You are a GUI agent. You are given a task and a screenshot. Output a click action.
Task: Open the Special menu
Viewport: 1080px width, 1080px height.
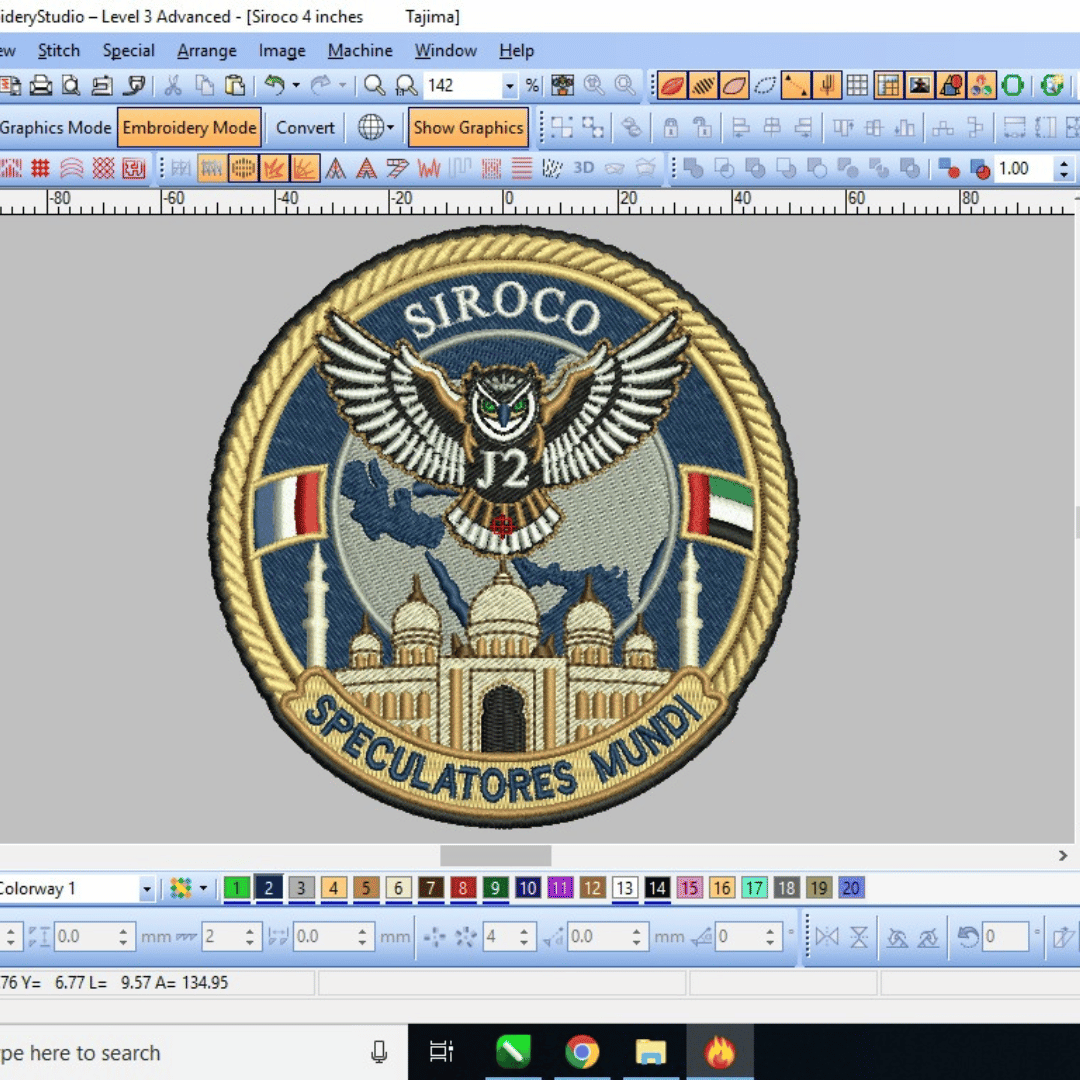(x=128, y=51)
